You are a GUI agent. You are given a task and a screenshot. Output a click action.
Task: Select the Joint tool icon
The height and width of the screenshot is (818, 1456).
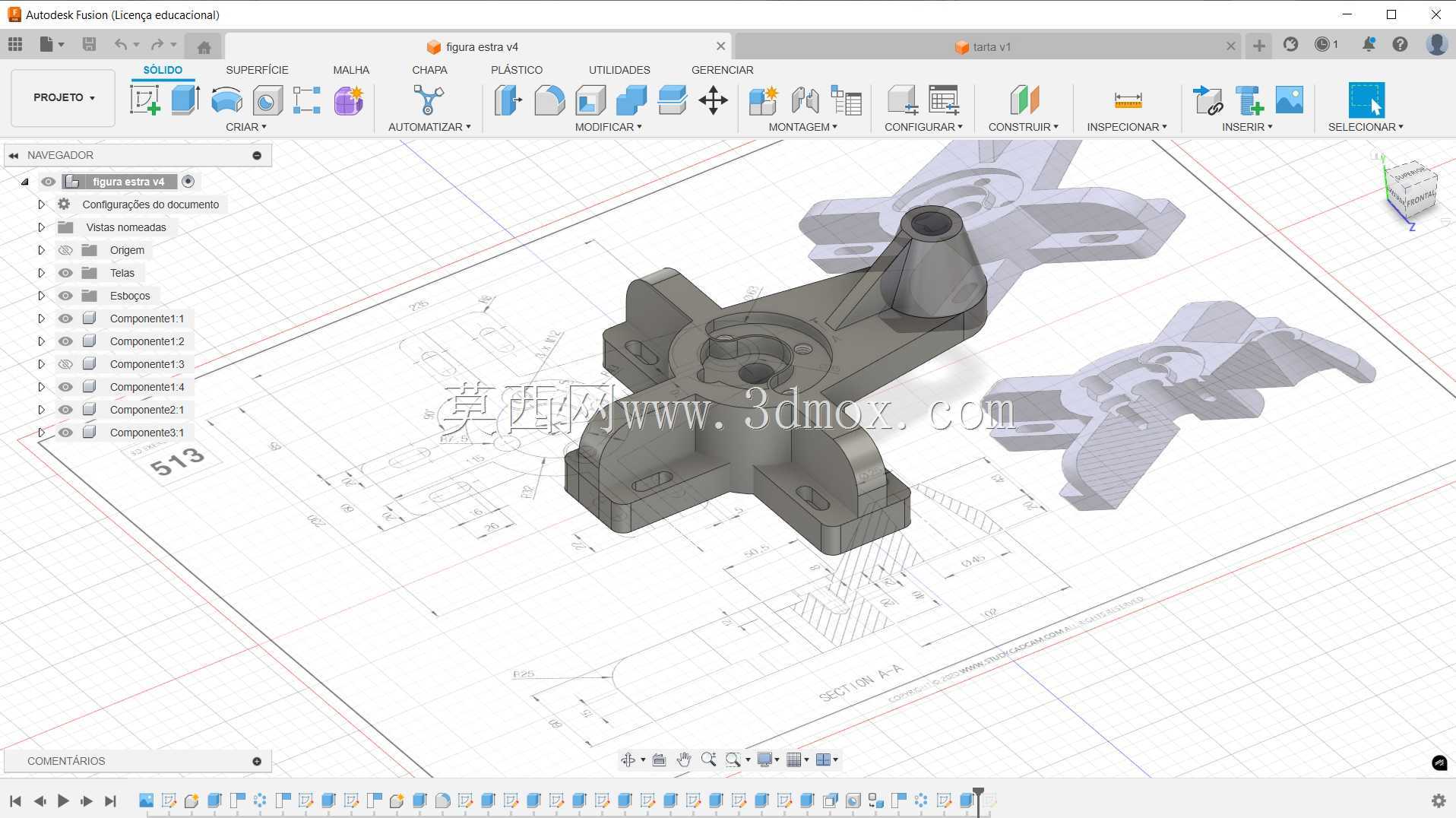click(805, 100)
